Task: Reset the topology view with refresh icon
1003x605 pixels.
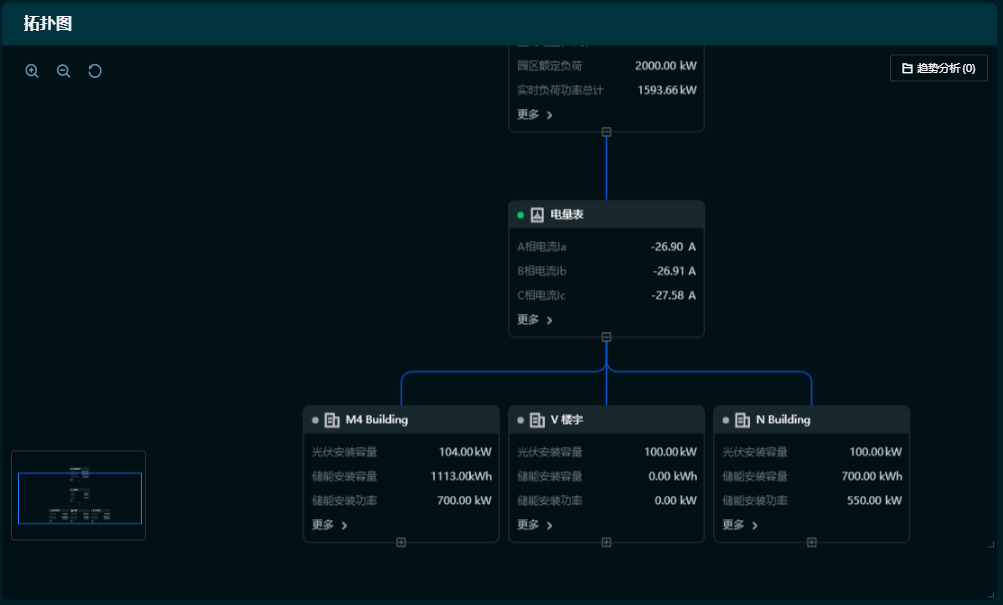Action: point(95,71)
